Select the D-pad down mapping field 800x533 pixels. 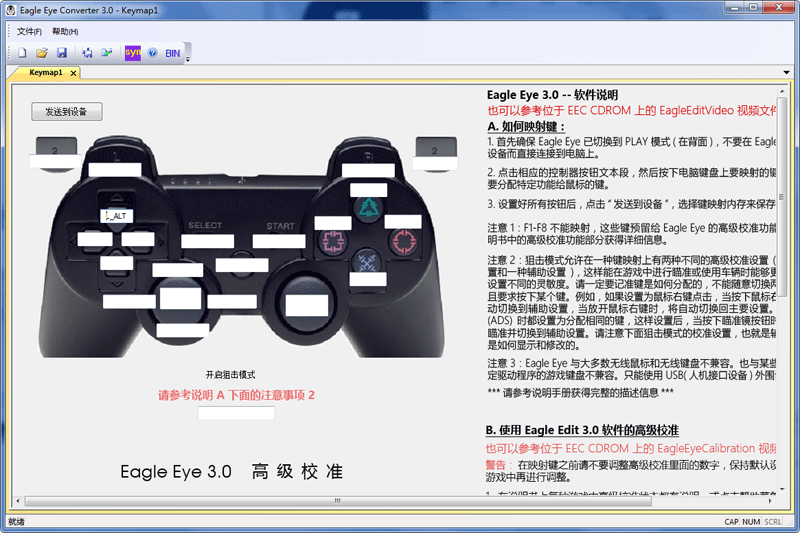point(117,263)
